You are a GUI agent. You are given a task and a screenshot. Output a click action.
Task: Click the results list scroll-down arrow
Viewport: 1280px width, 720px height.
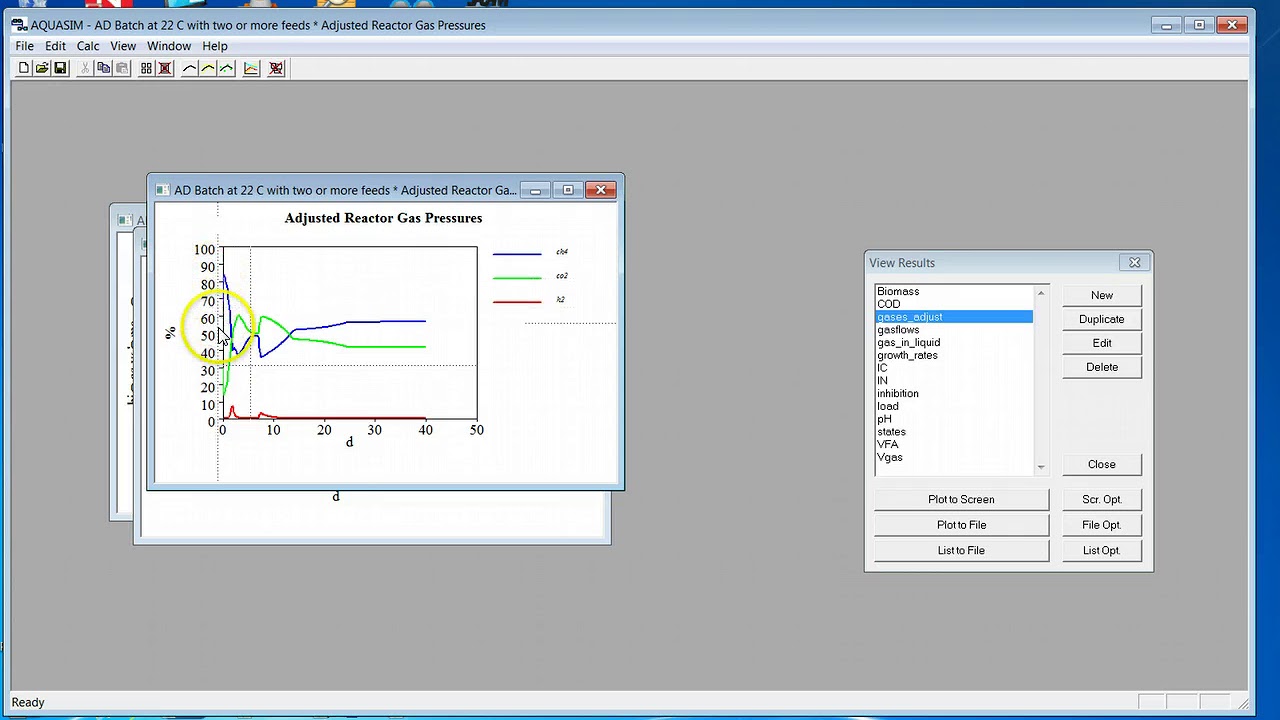(x=1041, y=467)
